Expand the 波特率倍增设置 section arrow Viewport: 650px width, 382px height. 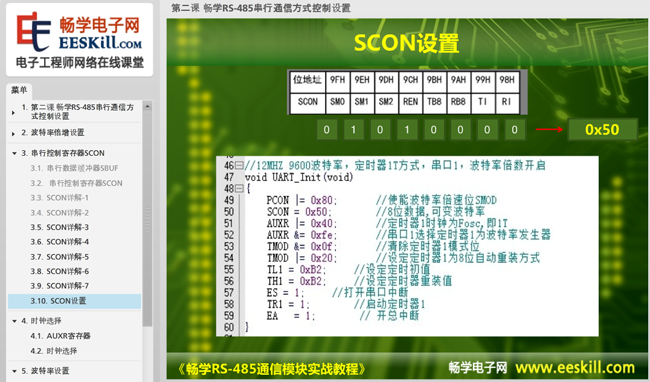13,133
